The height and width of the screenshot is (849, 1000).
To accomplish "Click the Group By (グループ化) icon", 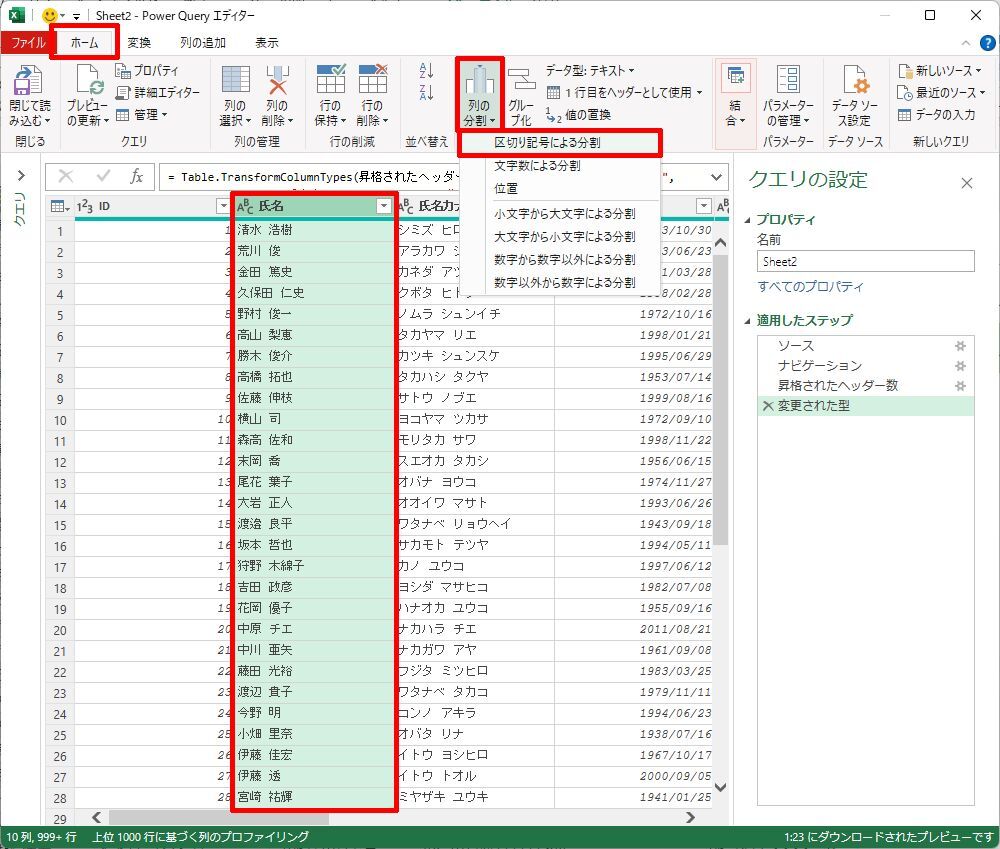I will click(521, 82).
